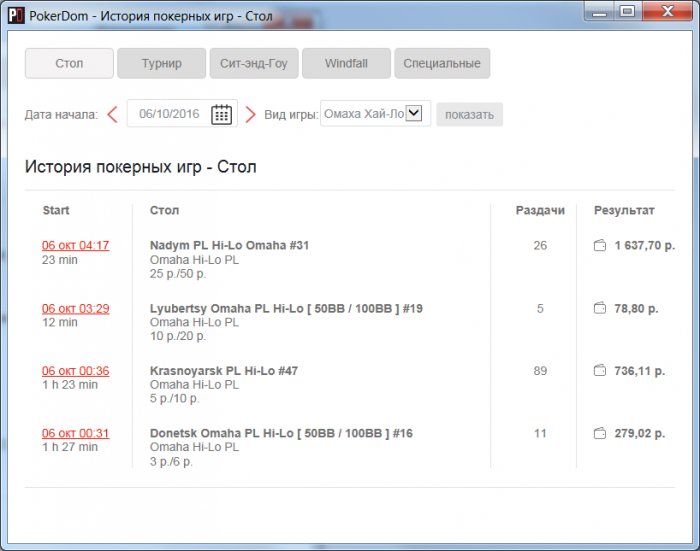
Task: Click the stakes text 25 р./50 р.
Action: coord(178,274)
